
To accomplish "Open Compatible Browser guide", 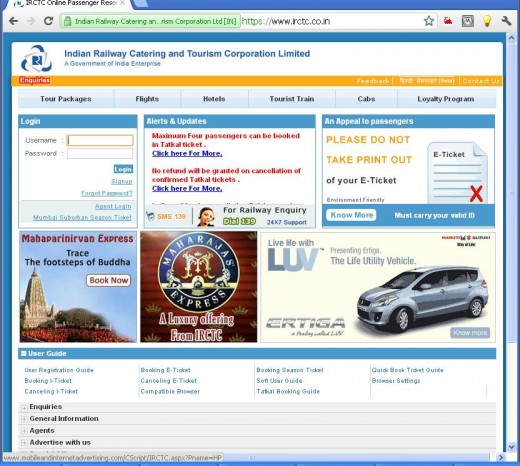I will click(170, 391).
